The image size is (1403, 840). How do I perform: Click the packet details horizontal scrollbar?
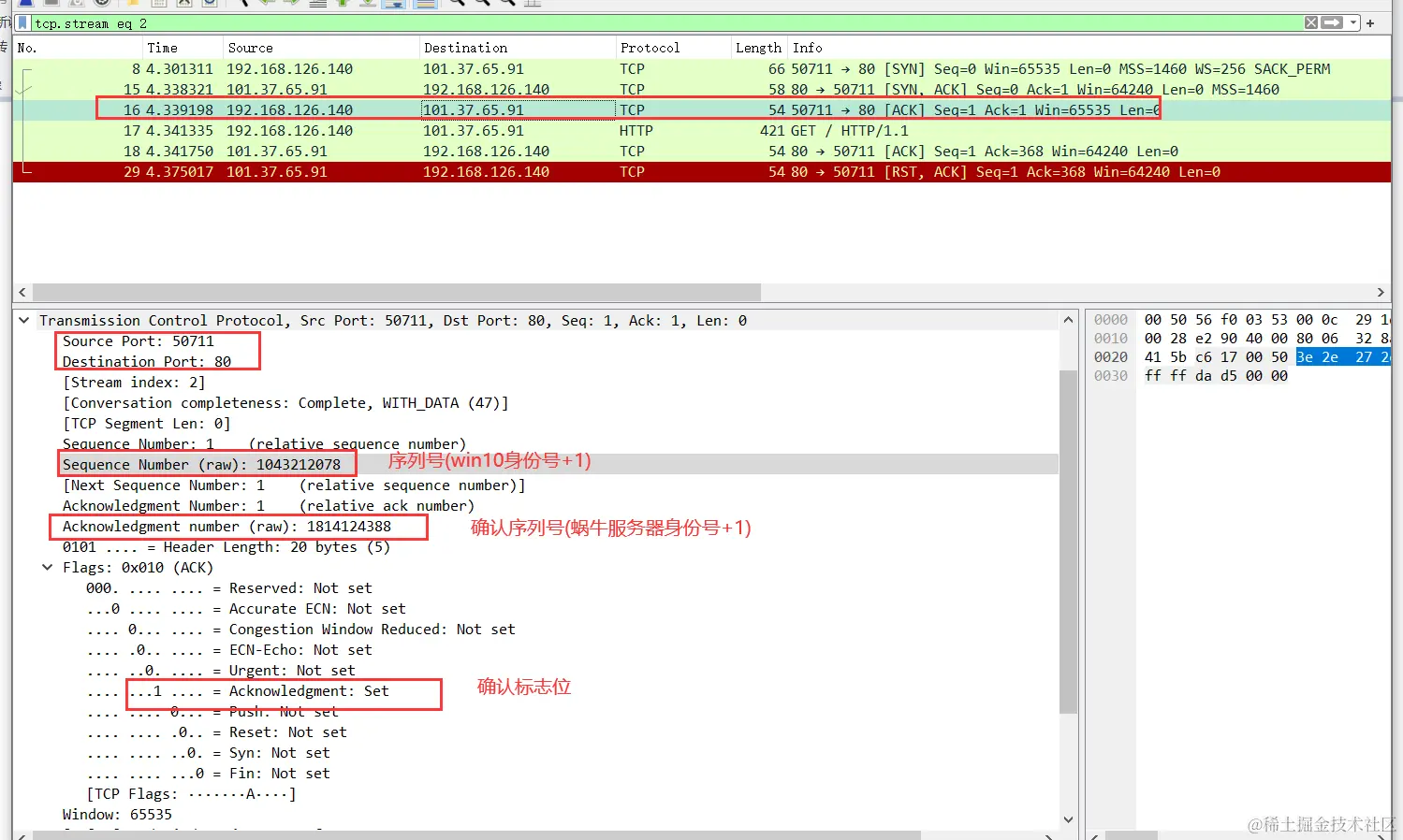tap(476, 835)
